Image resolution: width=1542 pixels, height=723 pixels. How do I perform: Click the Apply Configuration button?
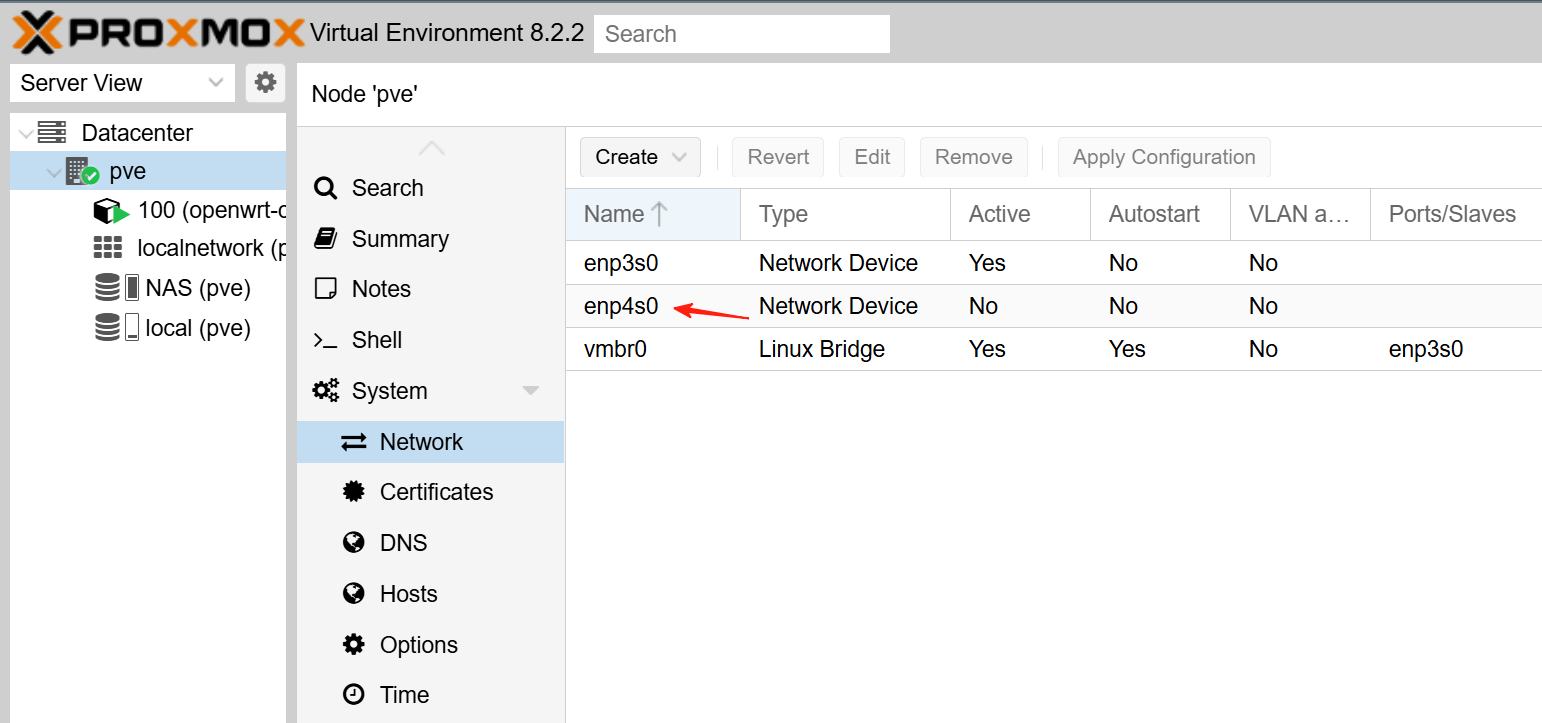click(x=1163, y=157)
